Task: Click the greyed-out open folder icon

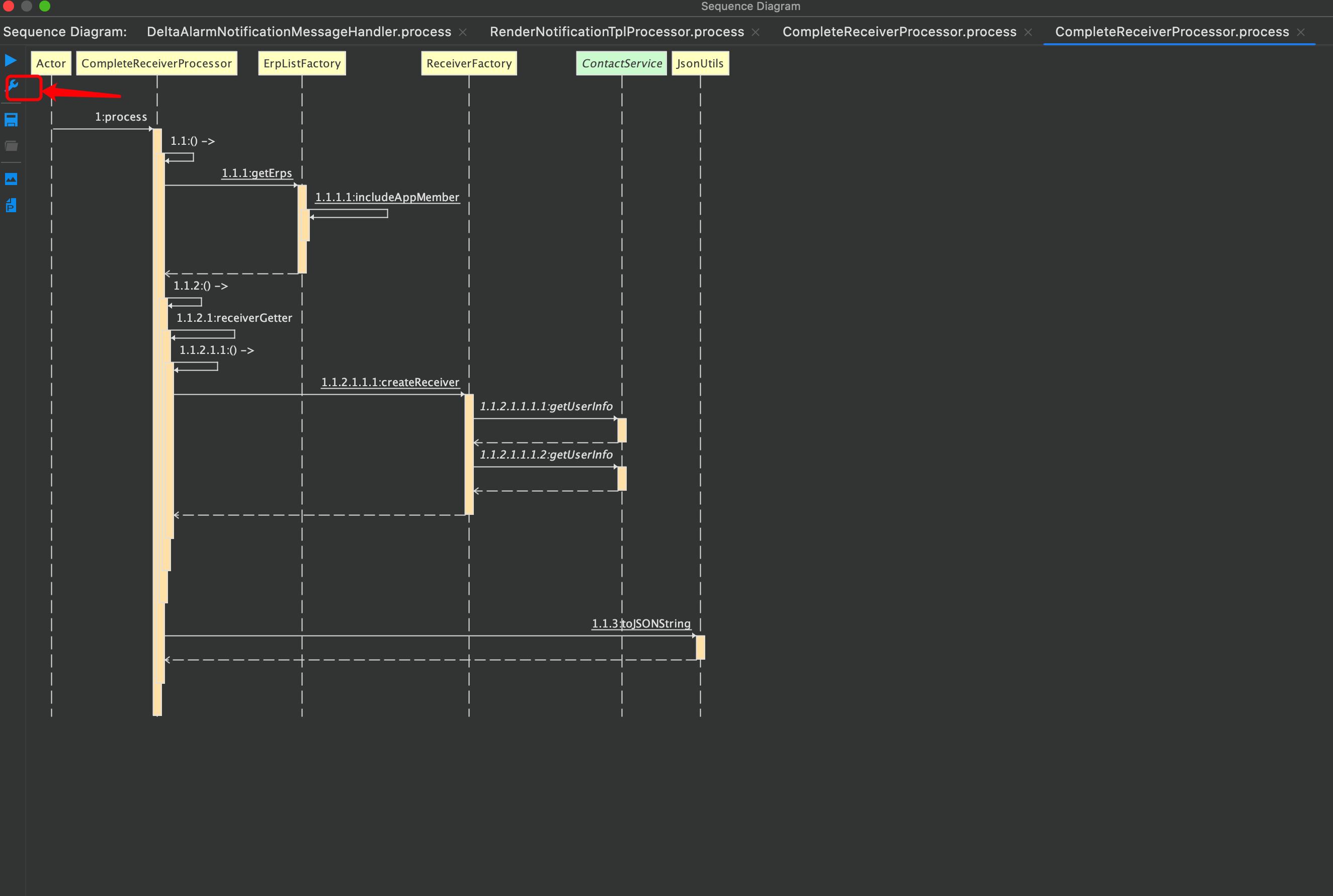Action: tap(11, 146)
